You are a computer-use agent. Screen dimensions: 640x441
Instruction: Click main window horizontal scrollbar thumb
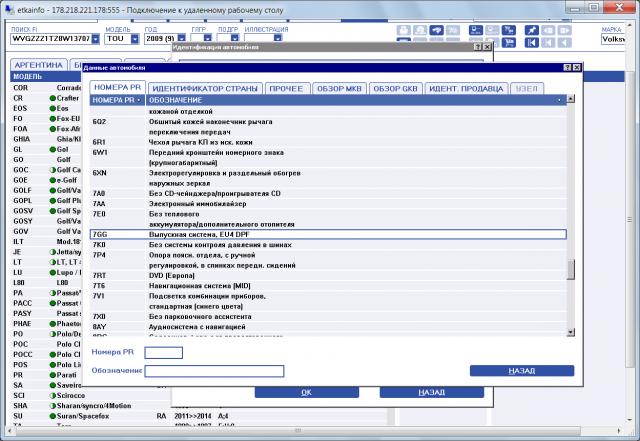(x=298, y=431)
